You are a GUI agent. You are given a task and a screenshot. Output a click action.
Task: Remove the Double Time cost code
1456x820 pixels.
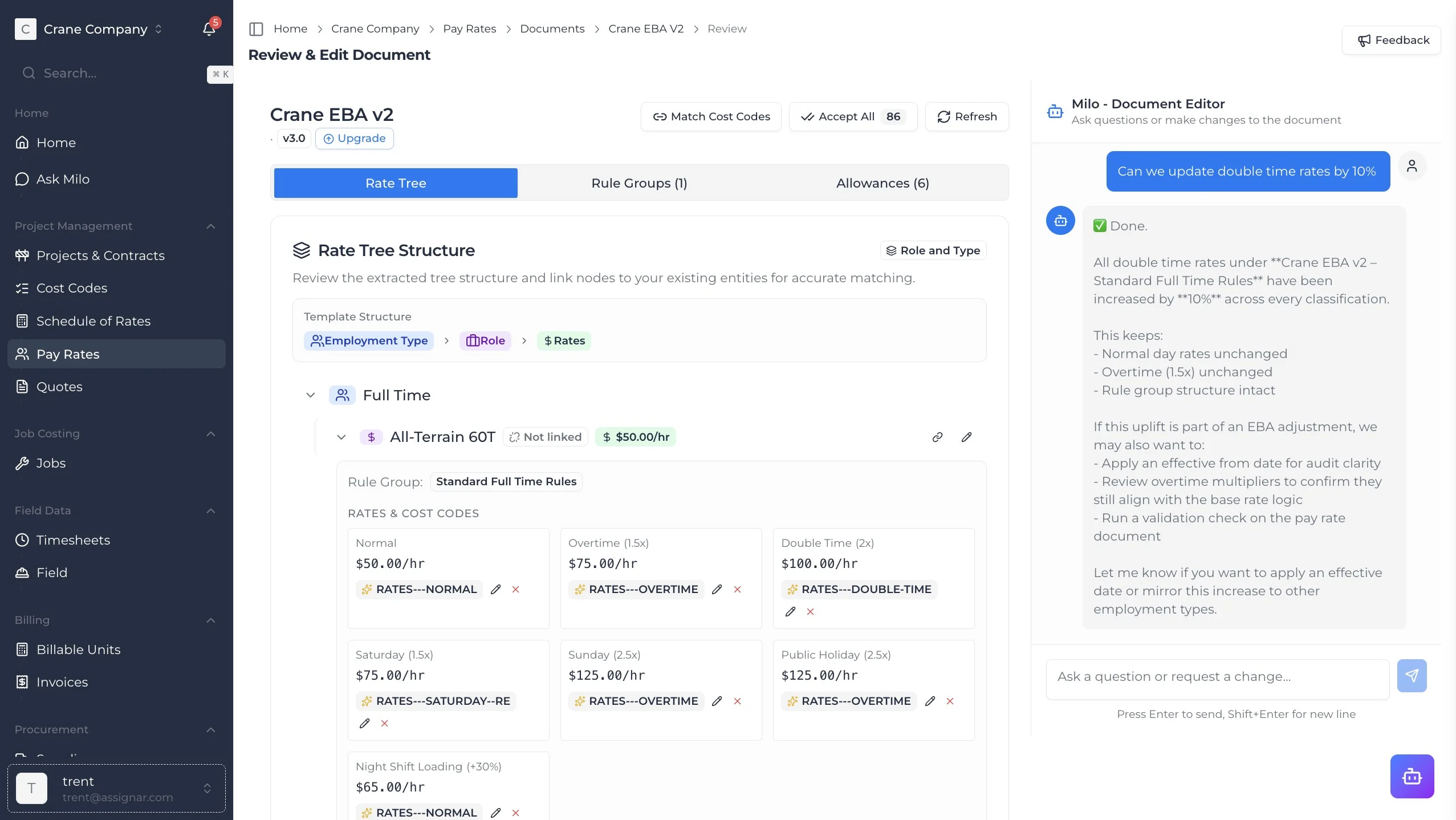click(810, 612)
